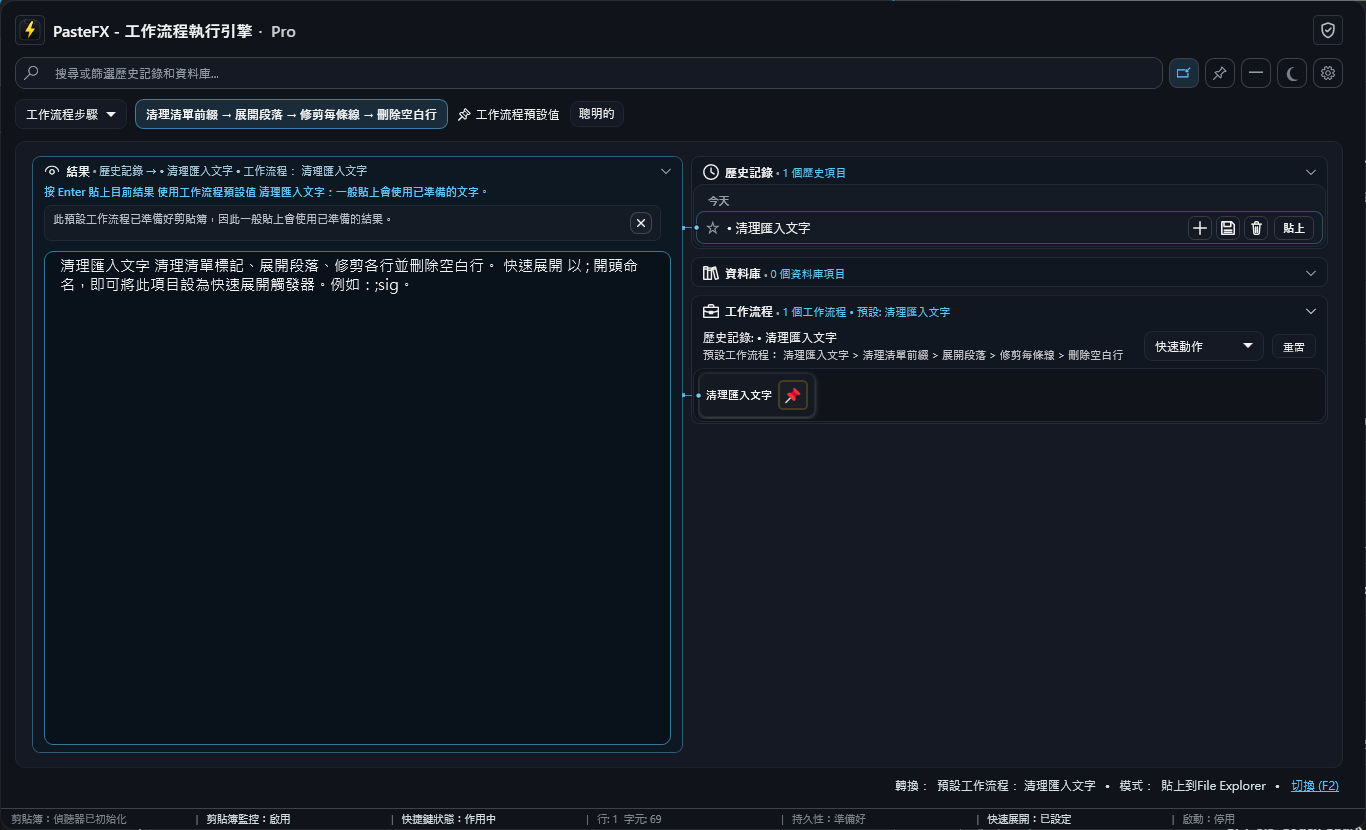Star the 清理匯入文字 history item
1366x830 pixels.
pos(713,228)
